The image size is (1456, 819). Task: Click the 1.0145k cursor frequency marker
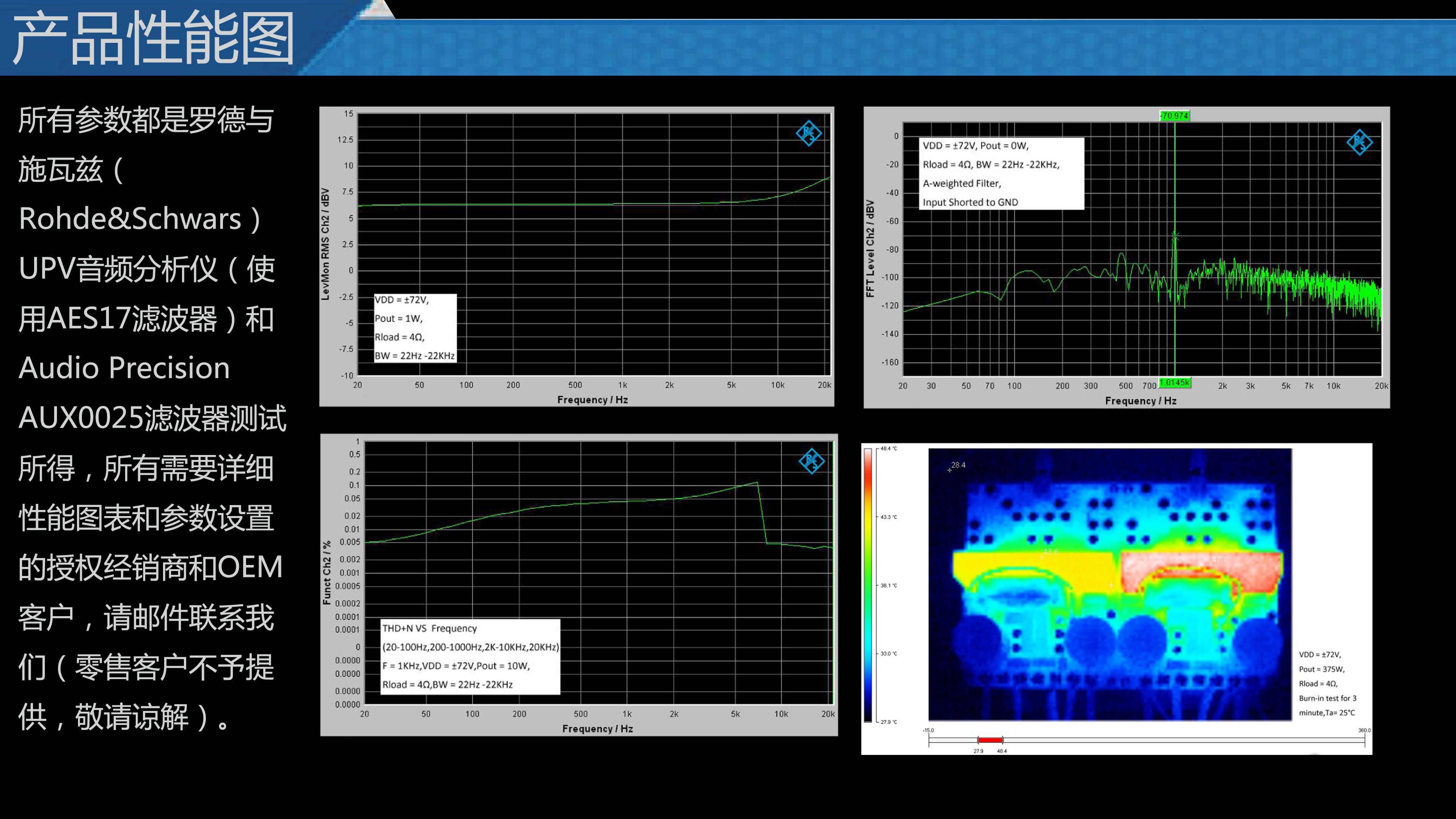[1175, 383]
